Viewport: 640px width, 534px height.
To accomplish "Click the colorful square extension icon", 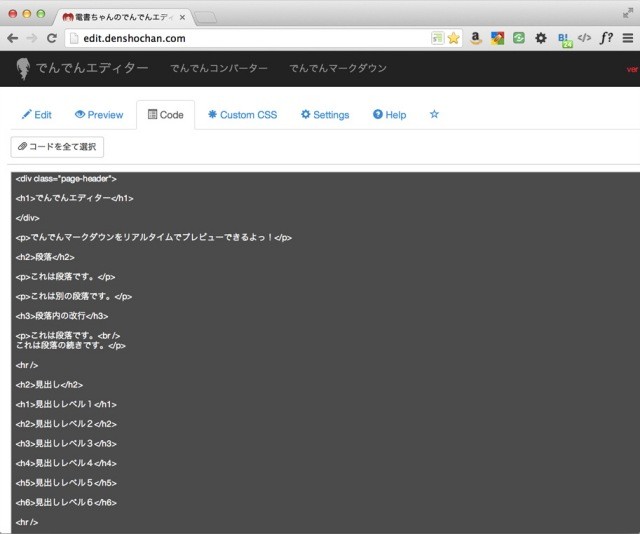I will click(x=497, y=38).
